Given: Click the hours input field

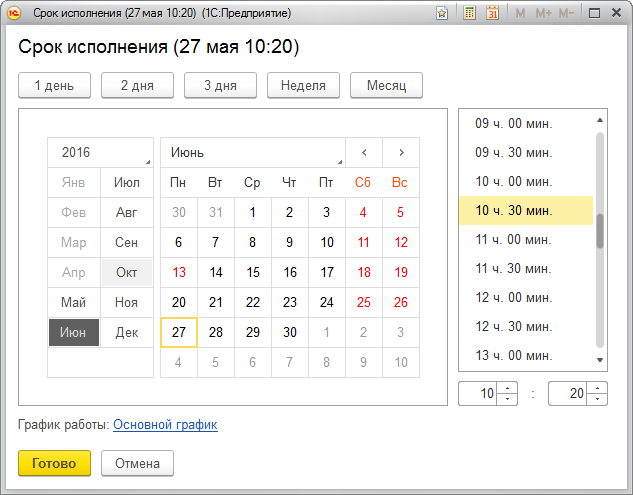Looking at the screenshot, I should coord(480,394).
